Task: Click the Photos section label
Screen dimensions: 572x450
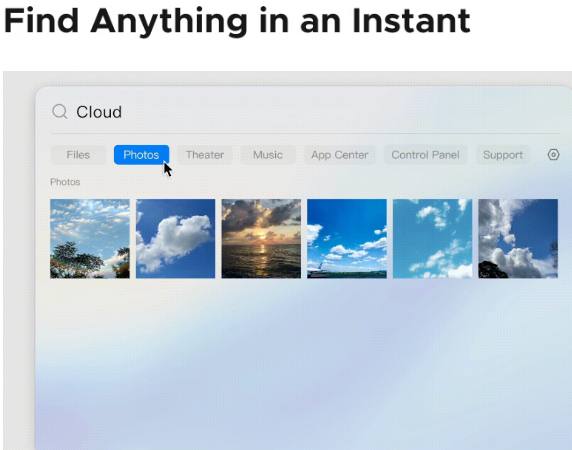Action: pos(65,182)
